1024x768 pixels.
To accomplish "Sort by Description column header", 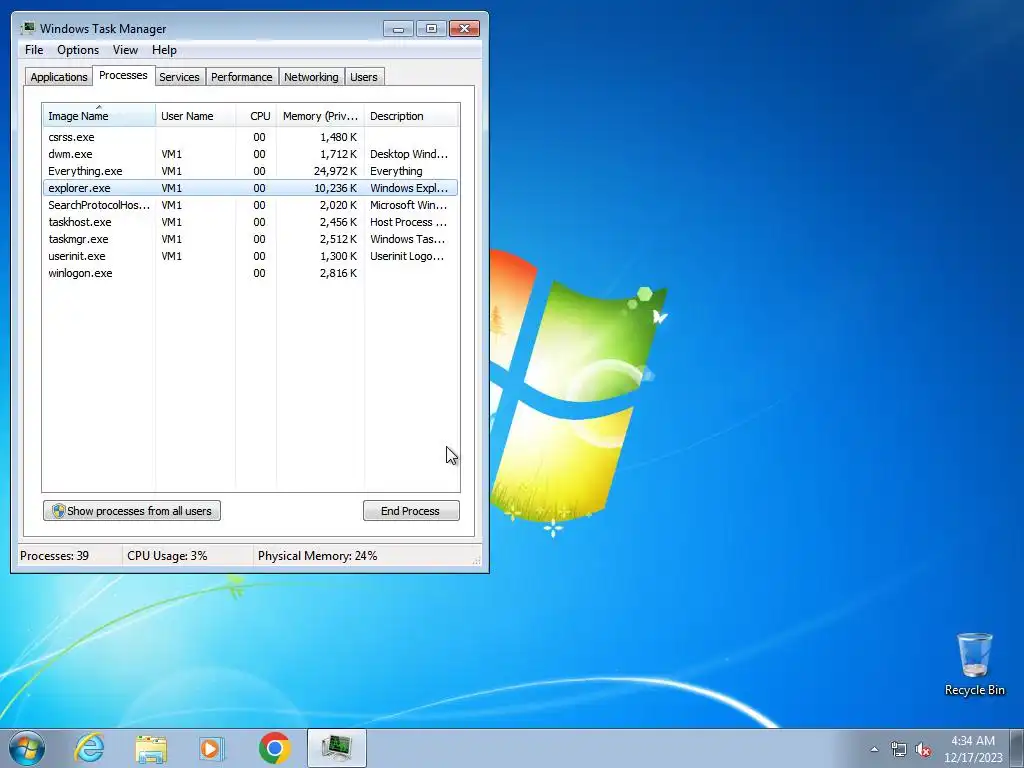I will (x=411, y=116).
